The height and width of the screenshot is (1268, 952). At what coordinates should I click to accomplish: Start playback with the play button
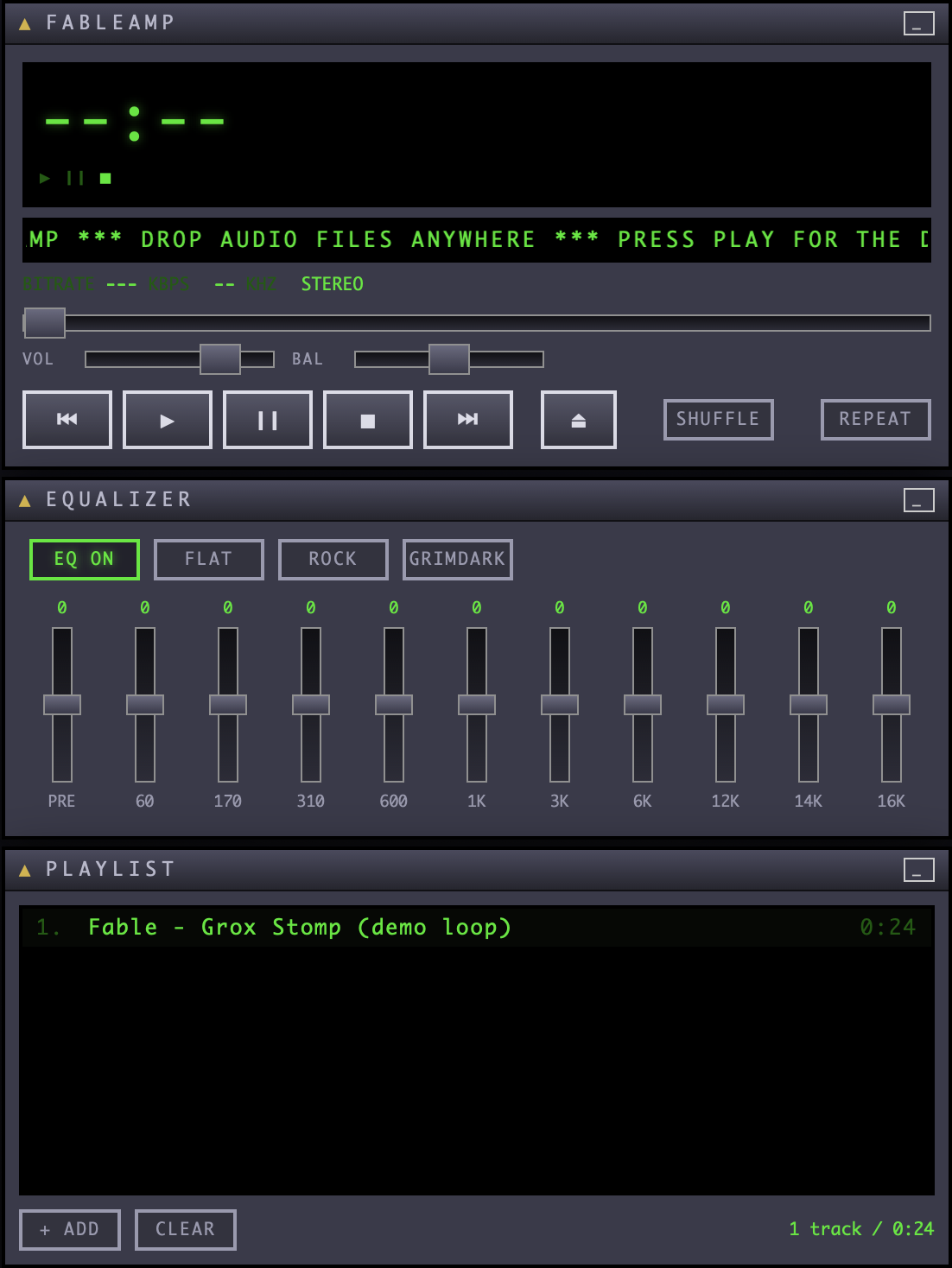pos(168,420)
